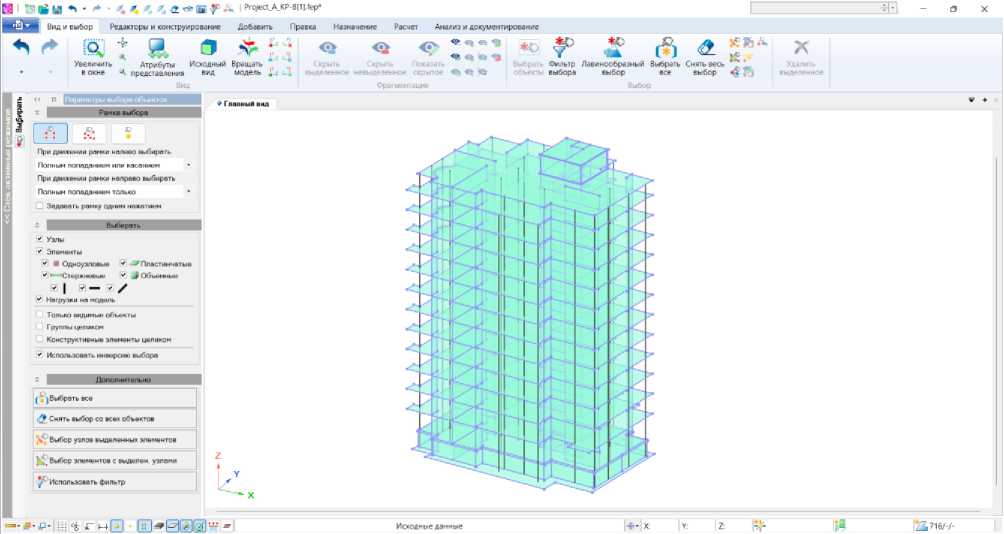This screenshot has height=534, width=1004.
Task: Collapse the Дополнительно section
Action: [x=37, y=380]
